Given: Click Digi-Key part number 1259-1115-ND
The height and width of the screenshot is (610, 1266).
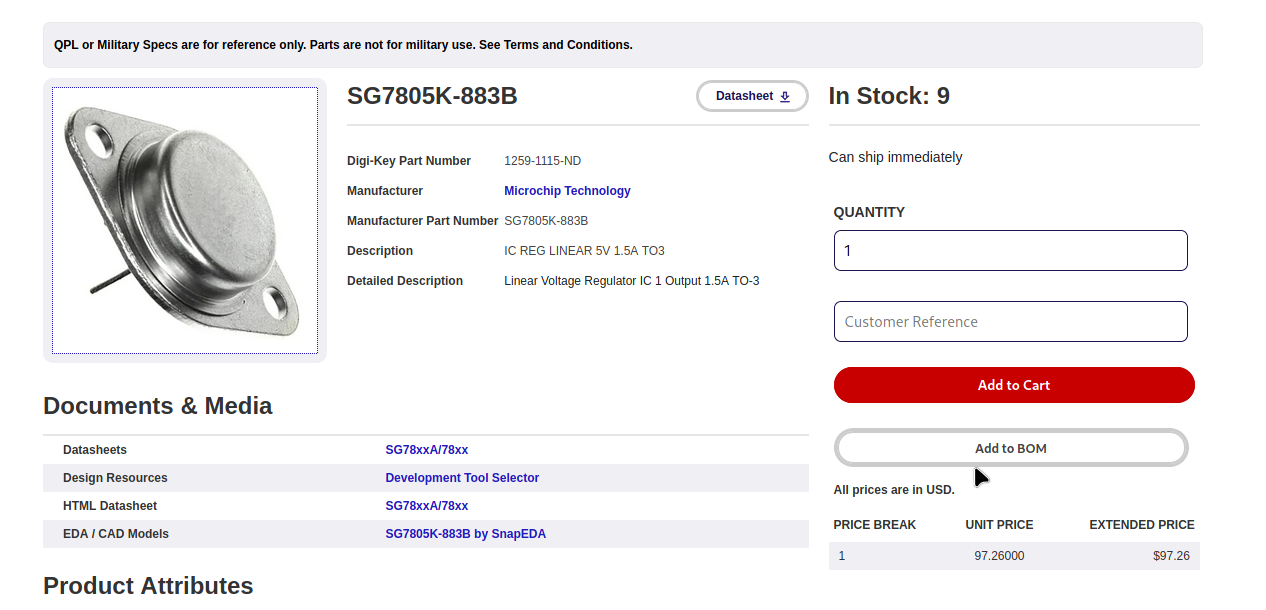Looking at the screenshot, I should point(542,161).
